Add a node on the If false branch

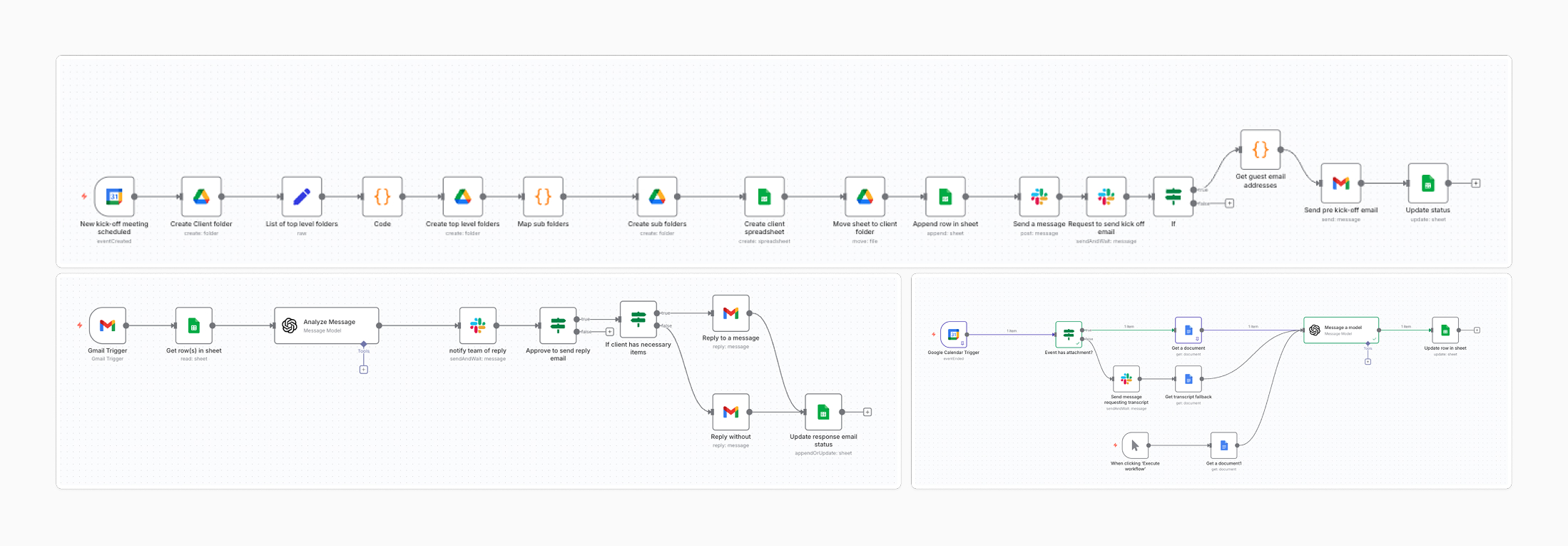click(1230, 203)
